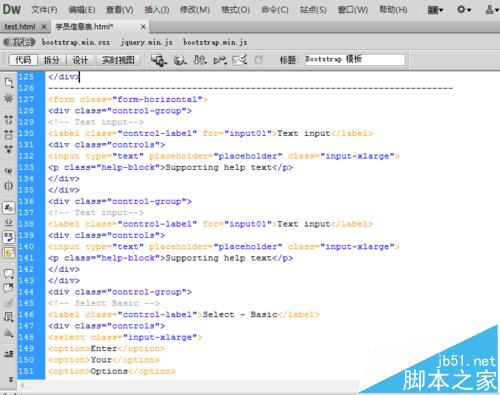Click the form class="form-horizontal" code line
This screenshot has height=395, width=500.
[128, 99]
